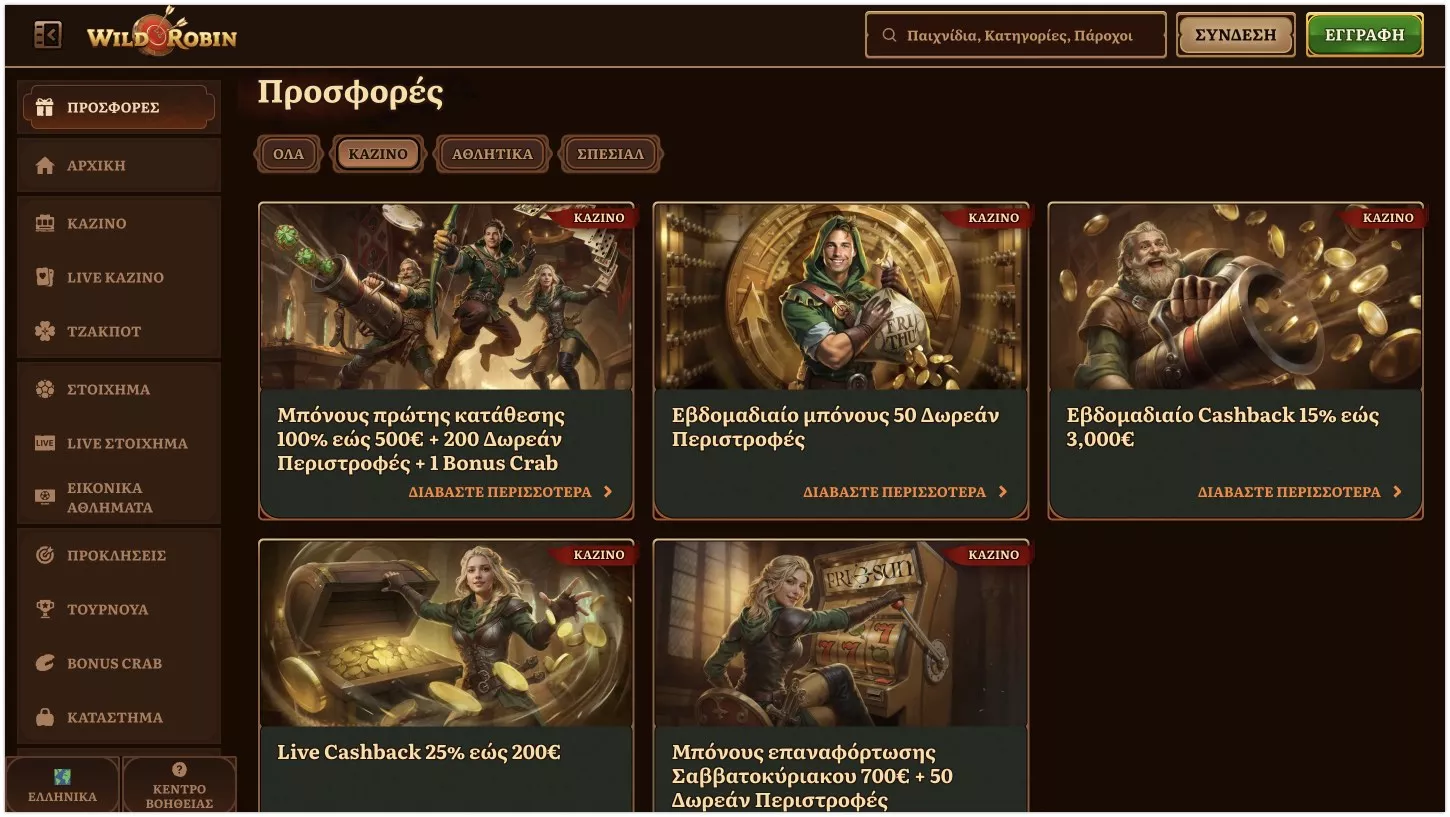1450x817 pixels.
Task: Open the Ελληνικά language selector
Action: tap(63, 785)
